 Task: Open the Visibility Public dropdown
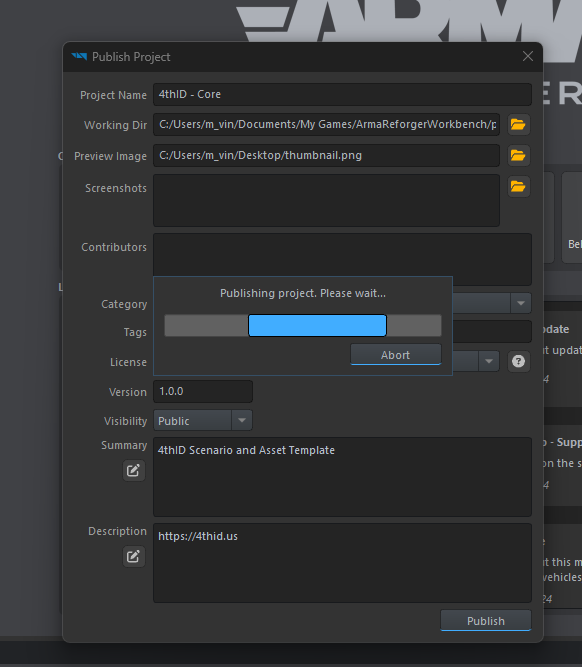pos(203,421)
